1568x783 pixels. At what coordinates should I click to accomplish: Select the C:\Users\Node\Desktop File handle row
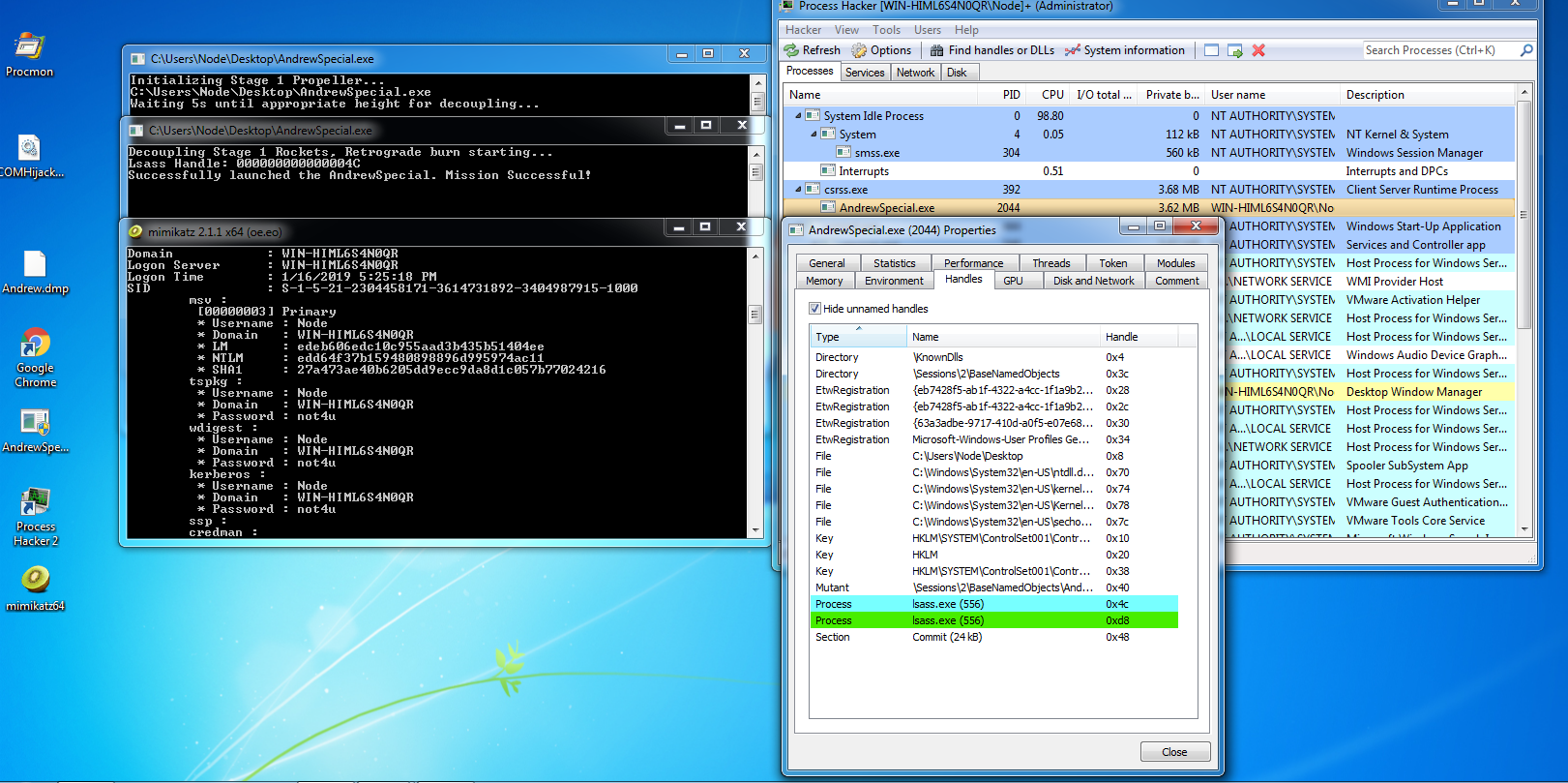(x=994, y=456)
